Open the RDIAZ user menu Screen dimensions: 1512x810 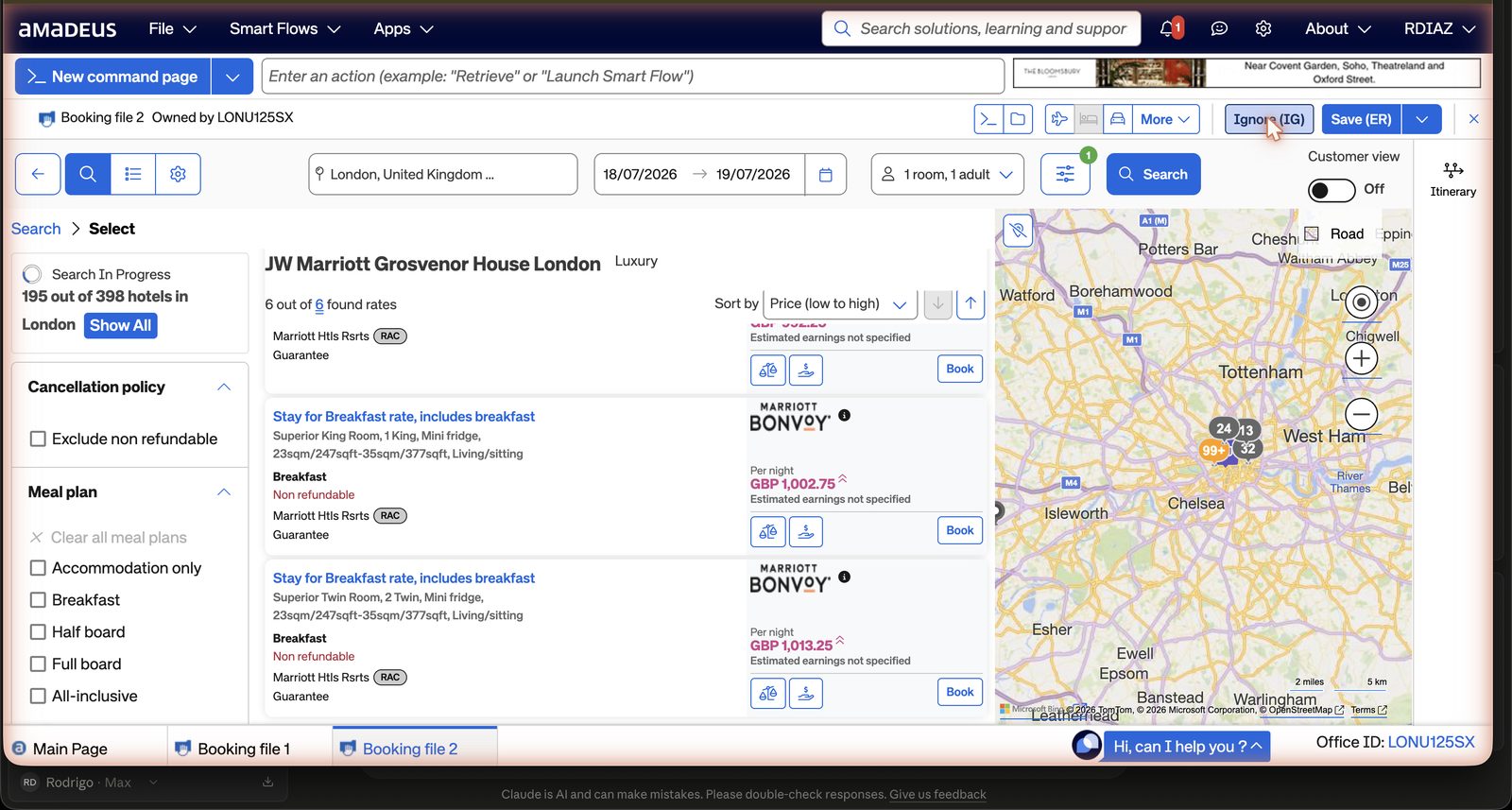(x=1439, y=28)
